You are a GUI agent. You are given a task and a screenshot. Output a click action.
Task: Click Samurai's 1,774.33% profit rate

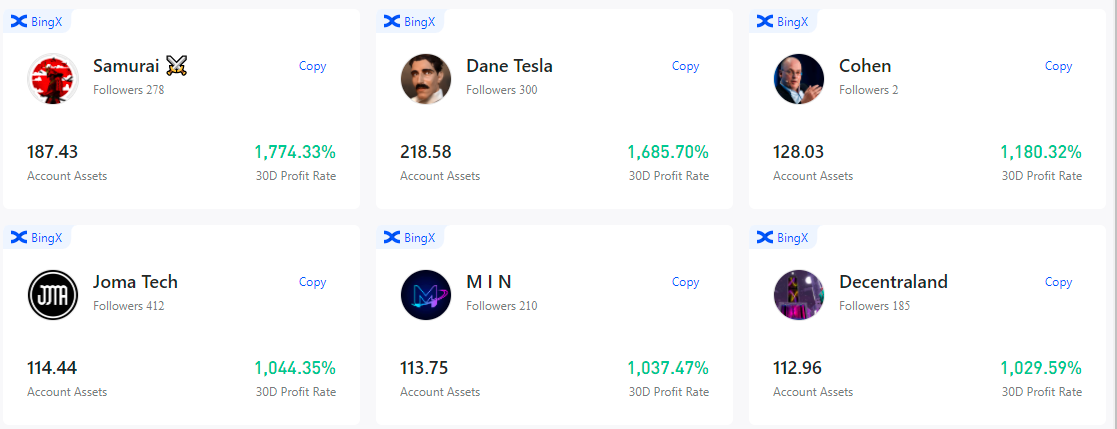pos(295,152)
